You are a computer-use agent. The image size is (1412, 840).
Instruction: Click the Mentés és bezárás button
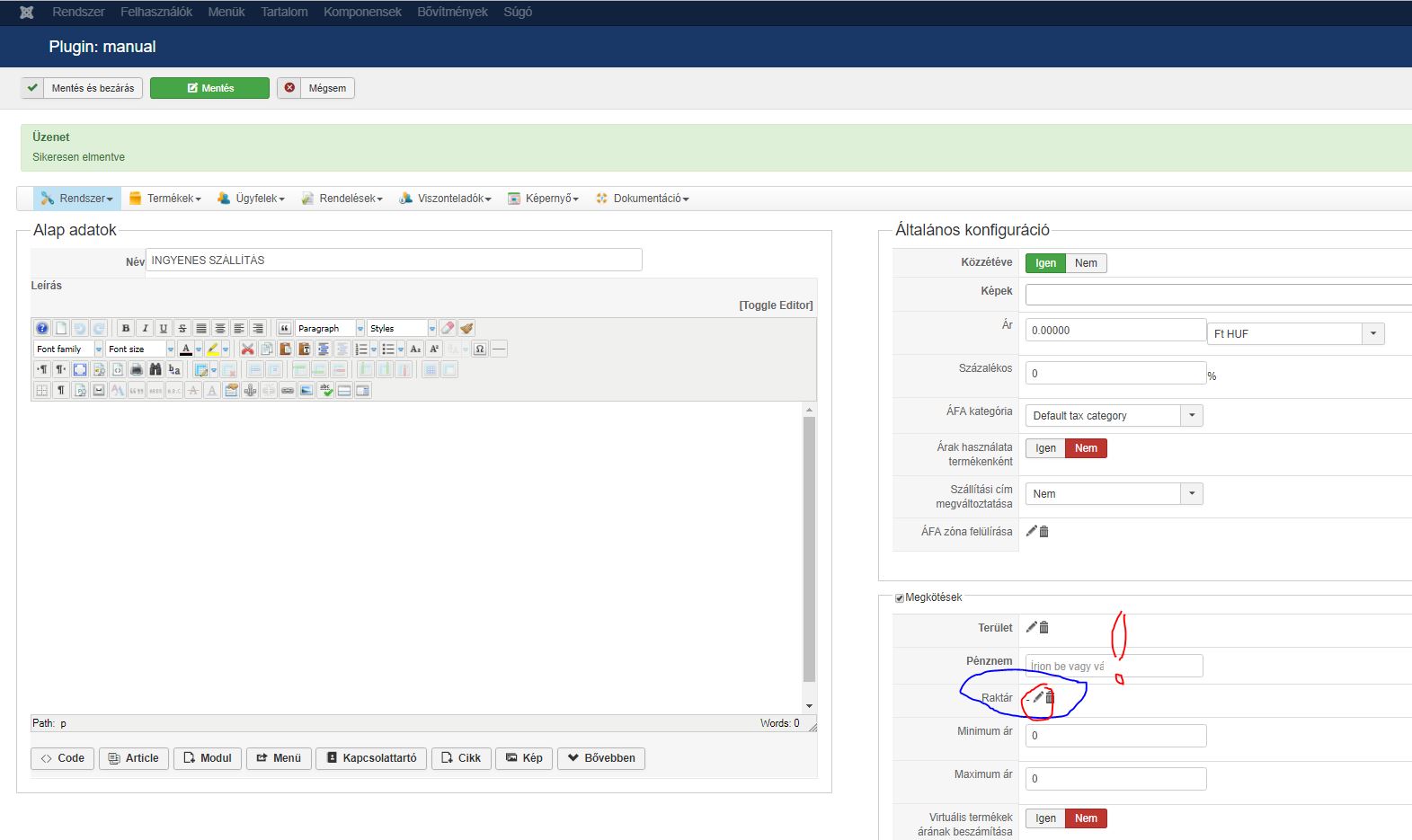82,88
